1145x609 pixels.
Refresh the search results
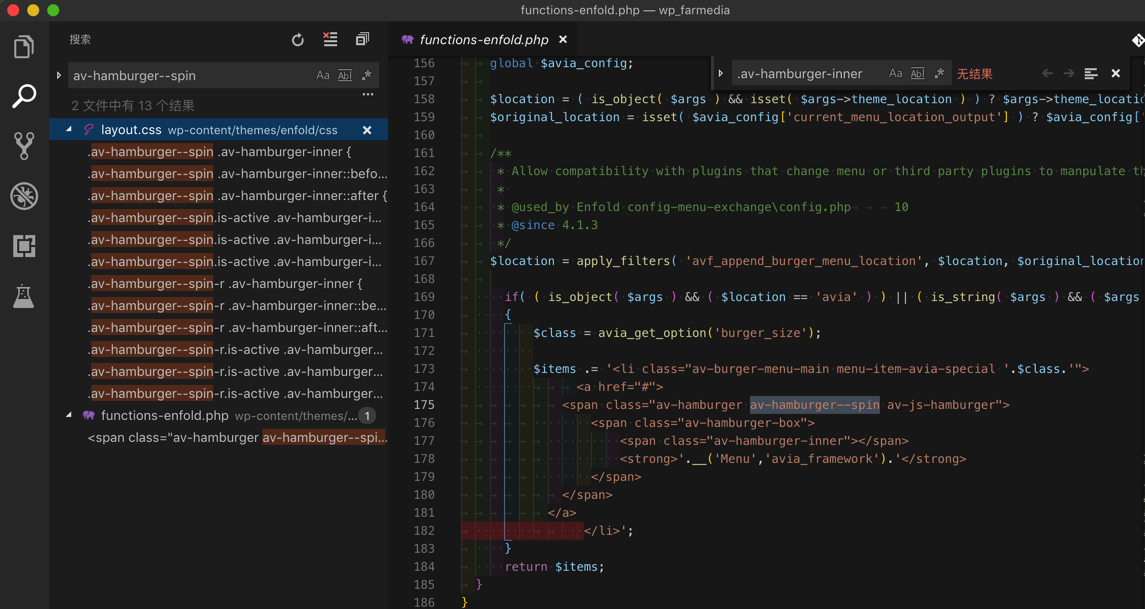tap(297, 40)
